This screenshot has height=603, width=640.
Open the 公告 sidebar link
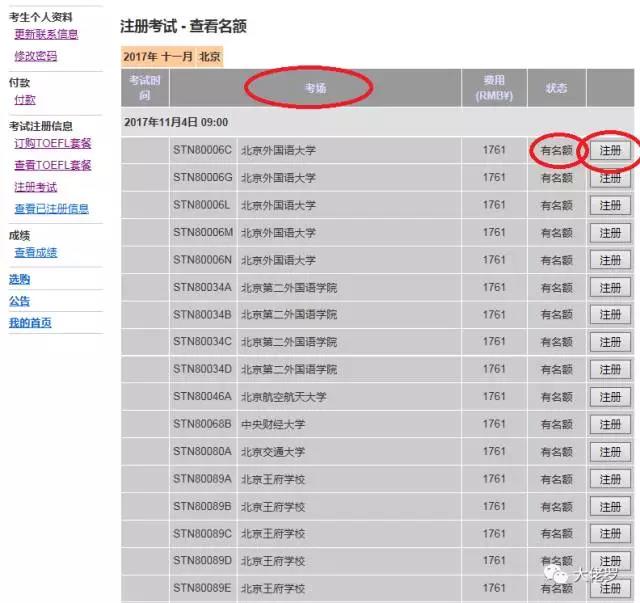(x=19, y=301)
